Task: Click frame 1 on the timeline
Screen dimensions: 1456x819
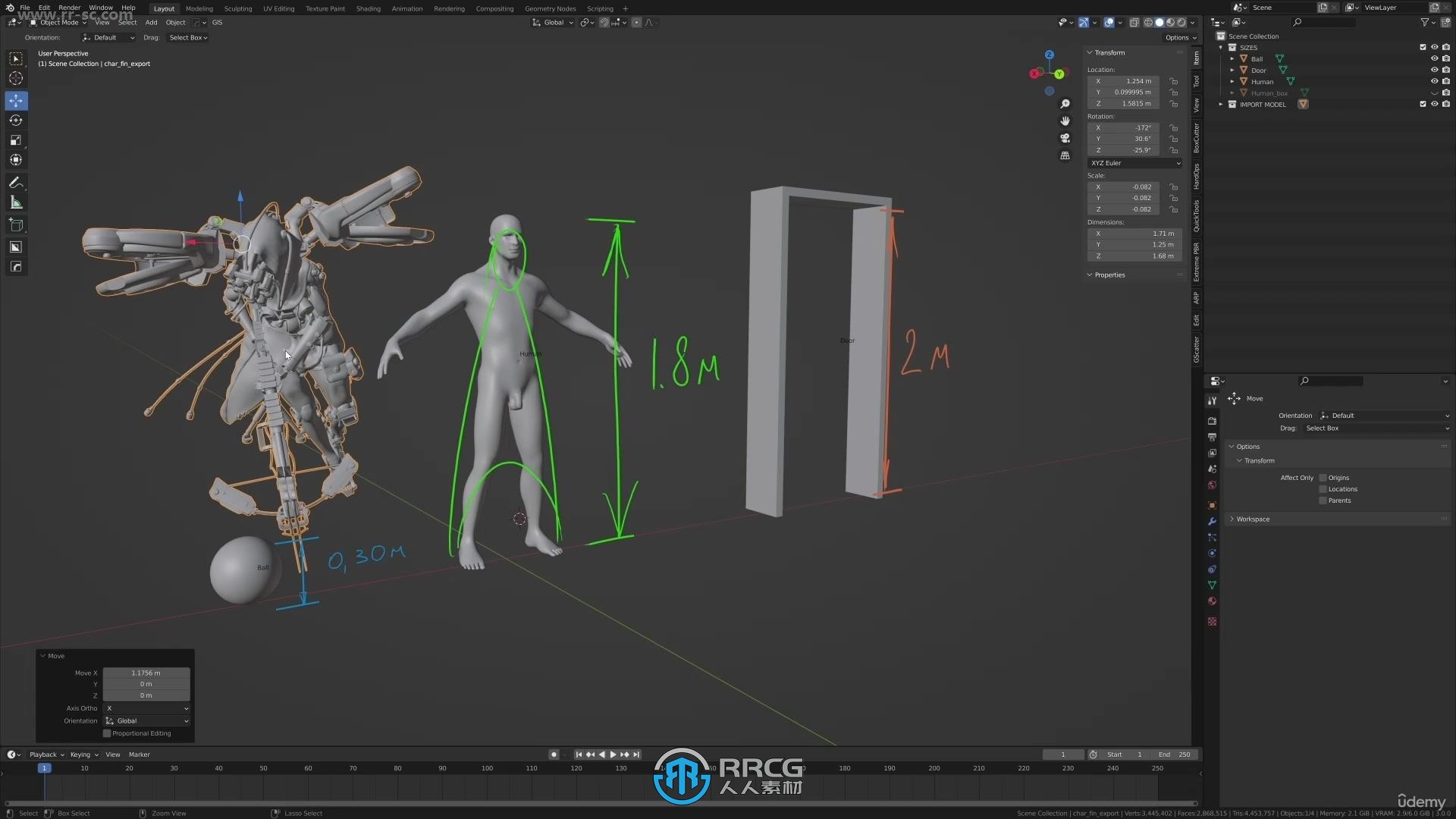Action: (43, 767)
